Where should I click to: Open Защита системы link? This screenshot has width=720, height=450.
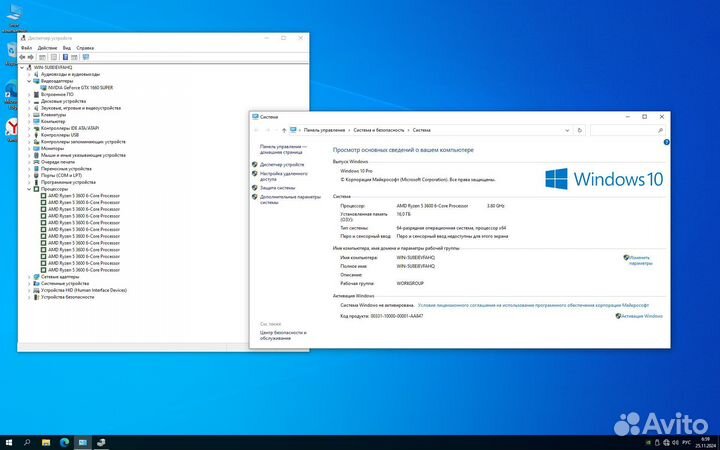click(x=277, y=188)
